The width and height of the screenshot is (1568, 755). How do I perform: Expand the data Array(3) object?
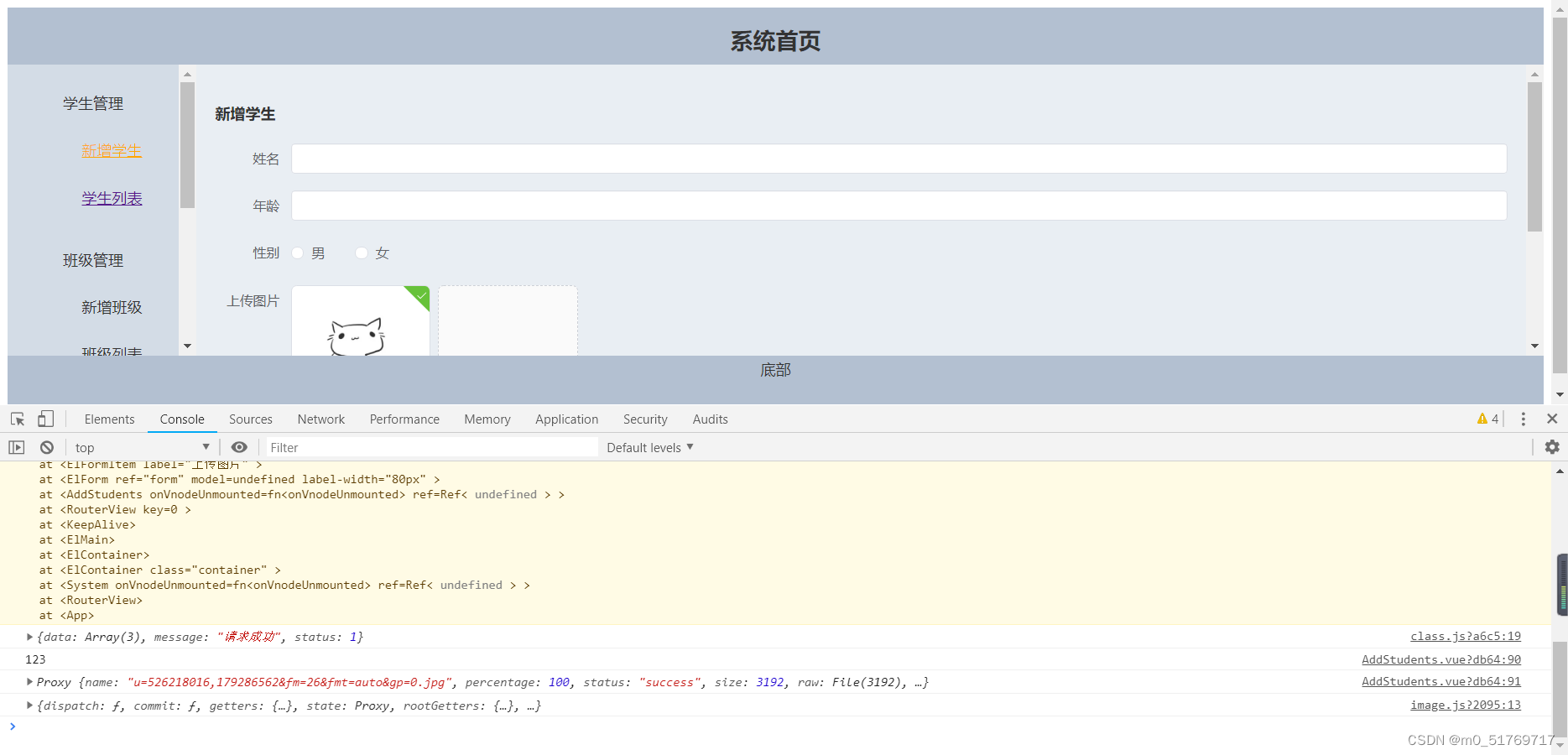point(30,637)
